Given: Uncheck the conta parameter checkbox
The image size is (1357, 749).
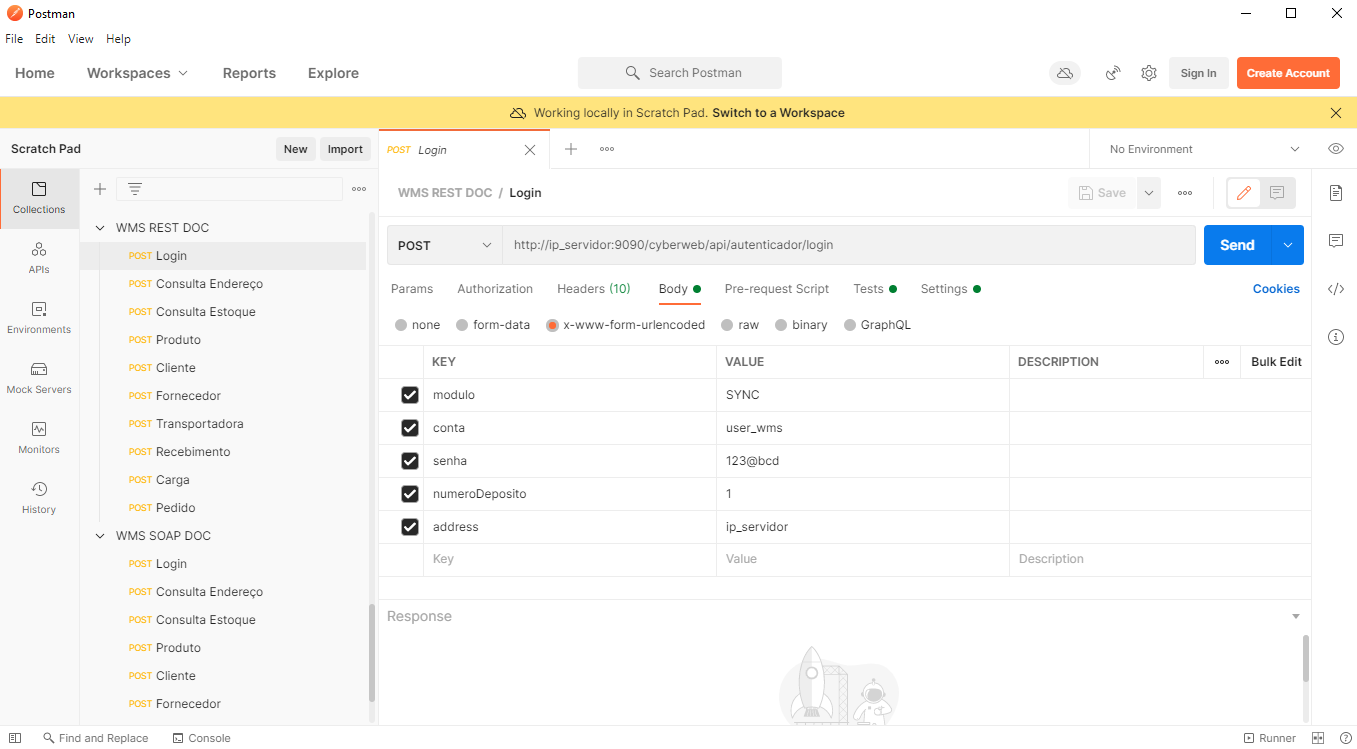Looking at the screenshot, I should pyautogui.click(x=409, y=428).
